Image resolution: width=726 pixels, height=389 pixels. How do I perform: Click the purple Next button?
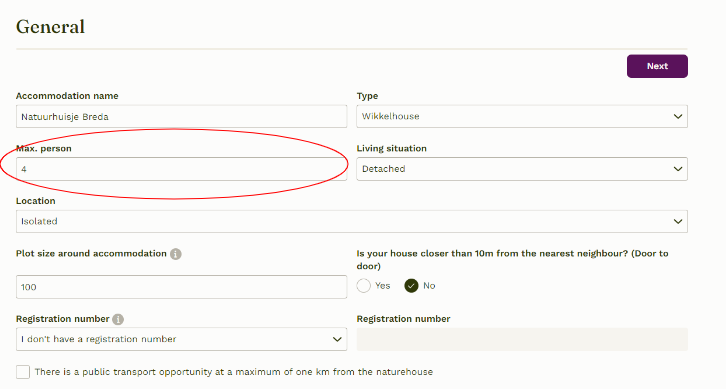(657, 66)
